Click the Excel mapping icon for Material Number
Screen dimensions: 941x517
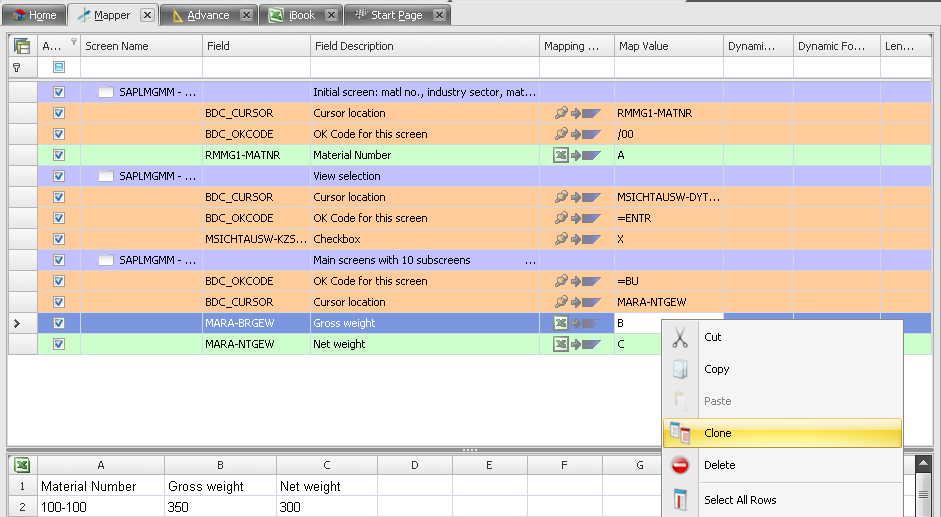(561, 155)
